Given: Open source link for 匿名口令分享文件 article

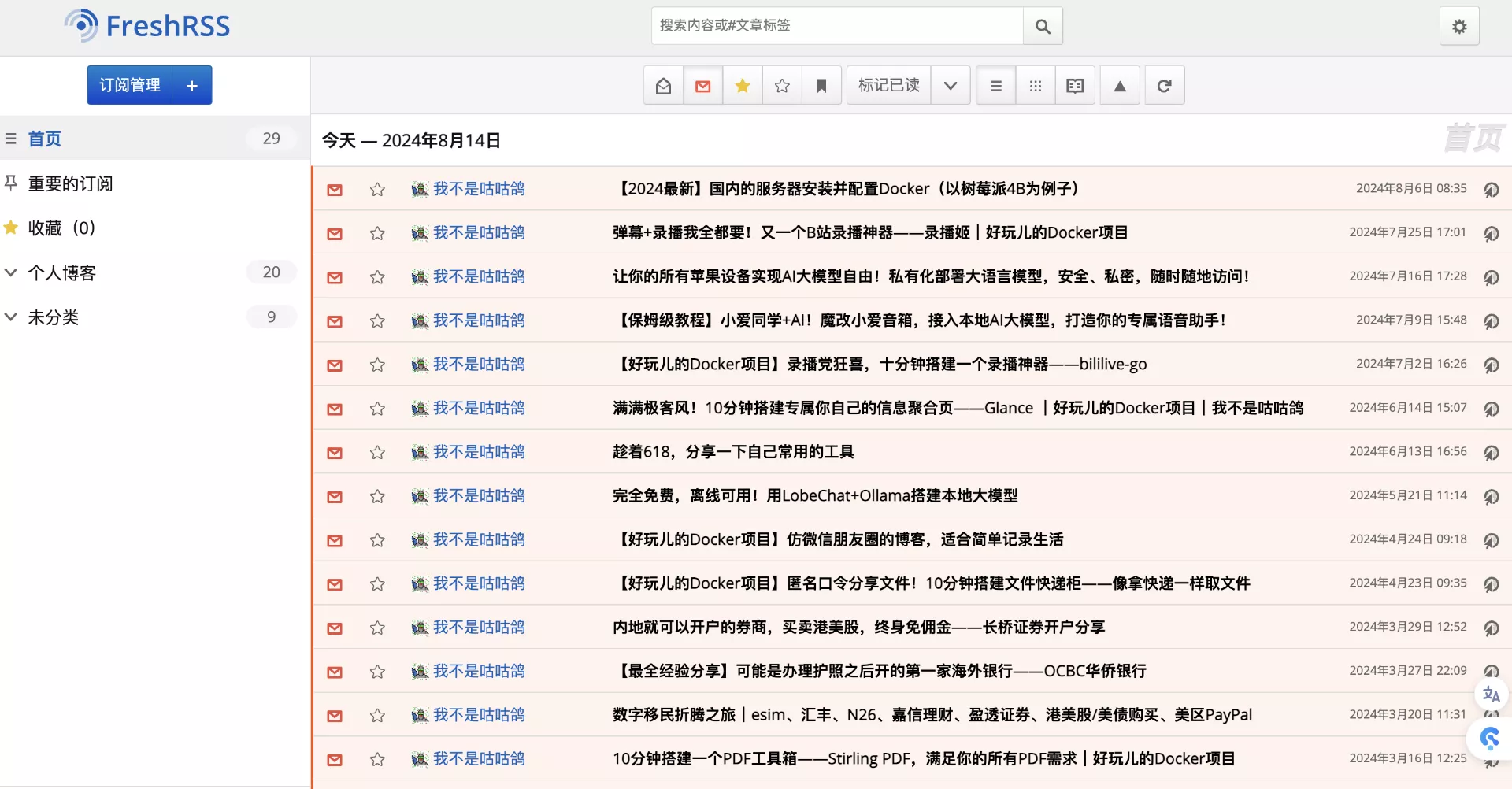Looking at the screenshot, I should point(1491,584).
